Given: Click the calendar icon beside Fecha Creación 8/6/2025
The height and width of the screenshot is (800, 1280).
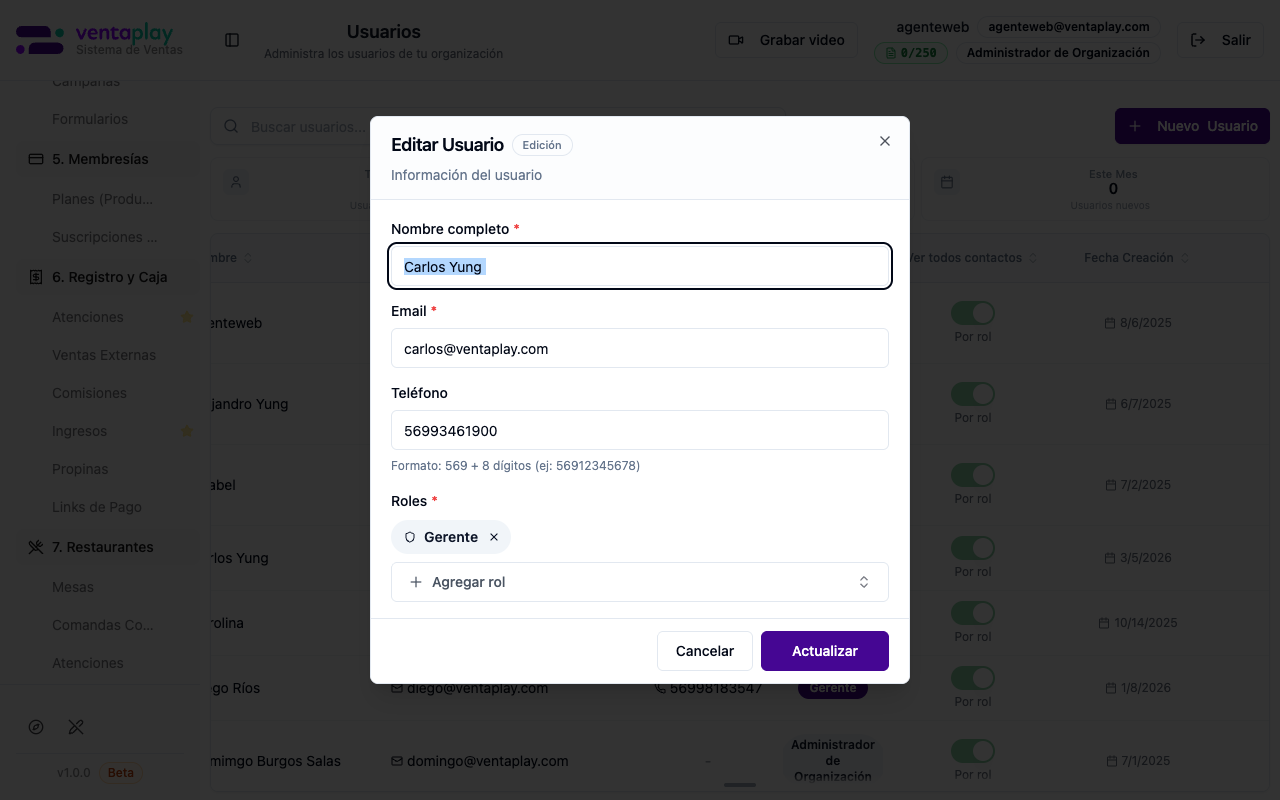Looking at the screenshot, I should pos(1108,322).
